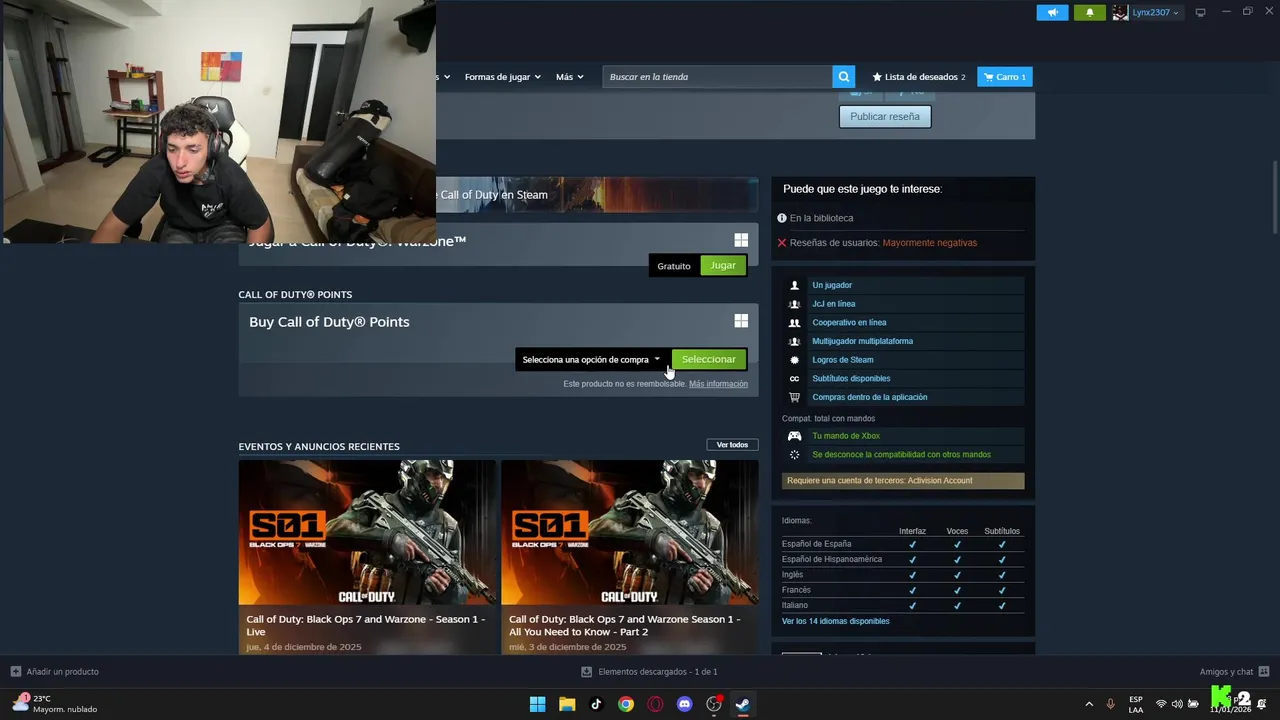The height and width of the screenshot is (720, 1280).
Task: Open Cooperativo en línea category
Action: tap(849, 322)
